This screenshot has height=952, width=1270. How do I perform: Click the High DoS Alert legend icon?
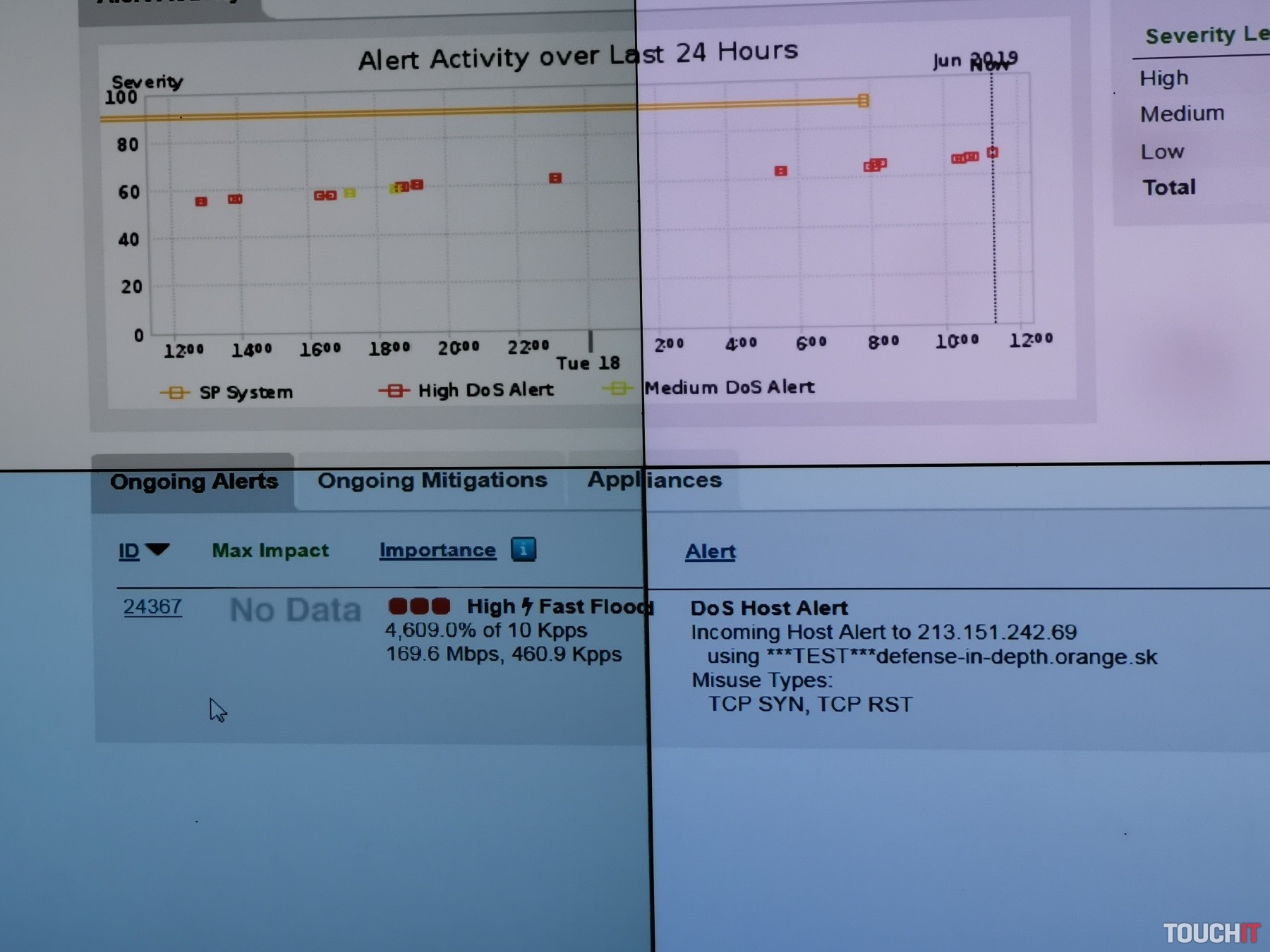[x=394, y=391]
